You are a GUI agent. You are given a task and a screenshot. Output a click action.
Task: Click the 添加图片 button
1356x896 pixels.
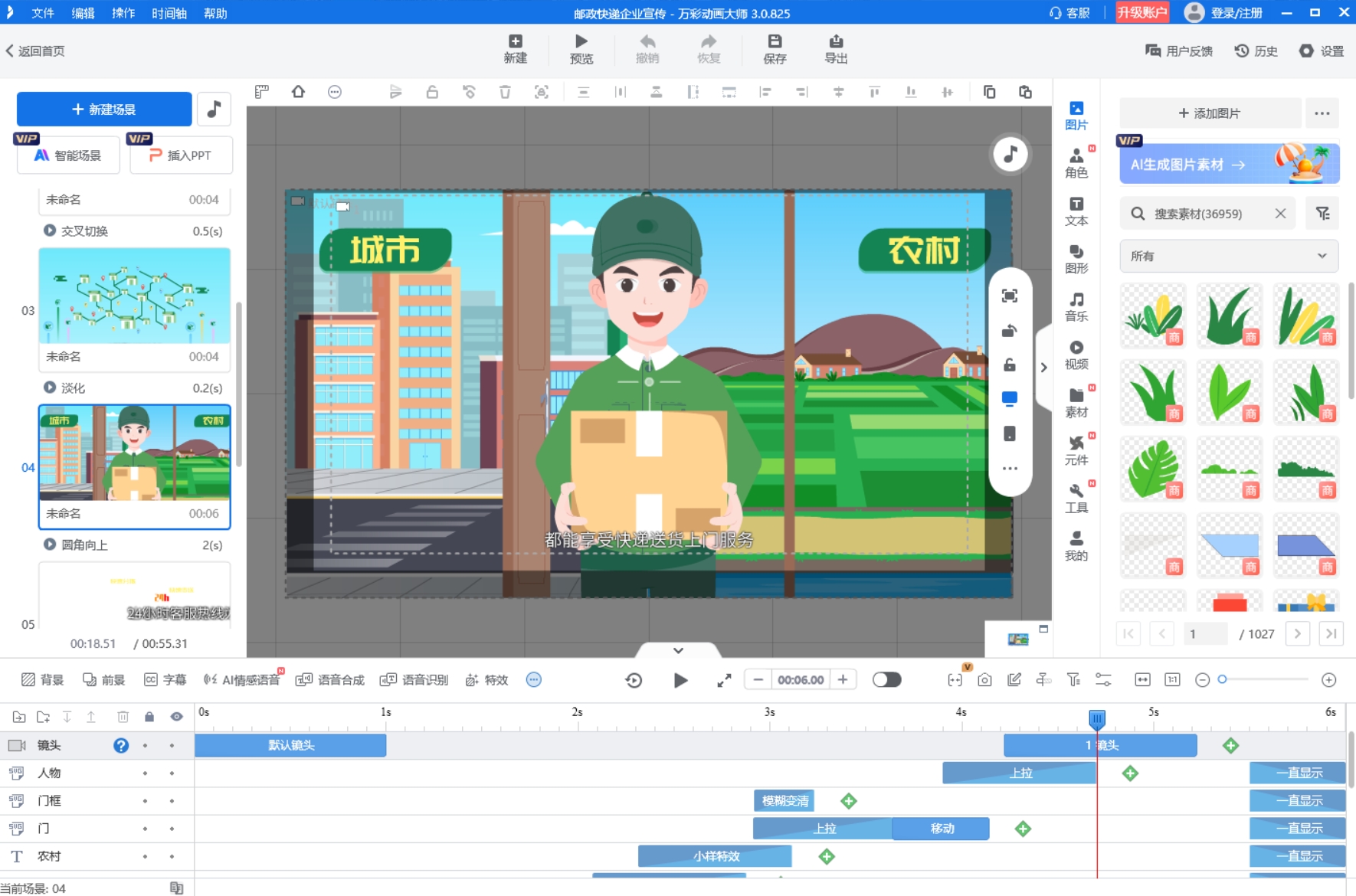(x=1210, y=113)
